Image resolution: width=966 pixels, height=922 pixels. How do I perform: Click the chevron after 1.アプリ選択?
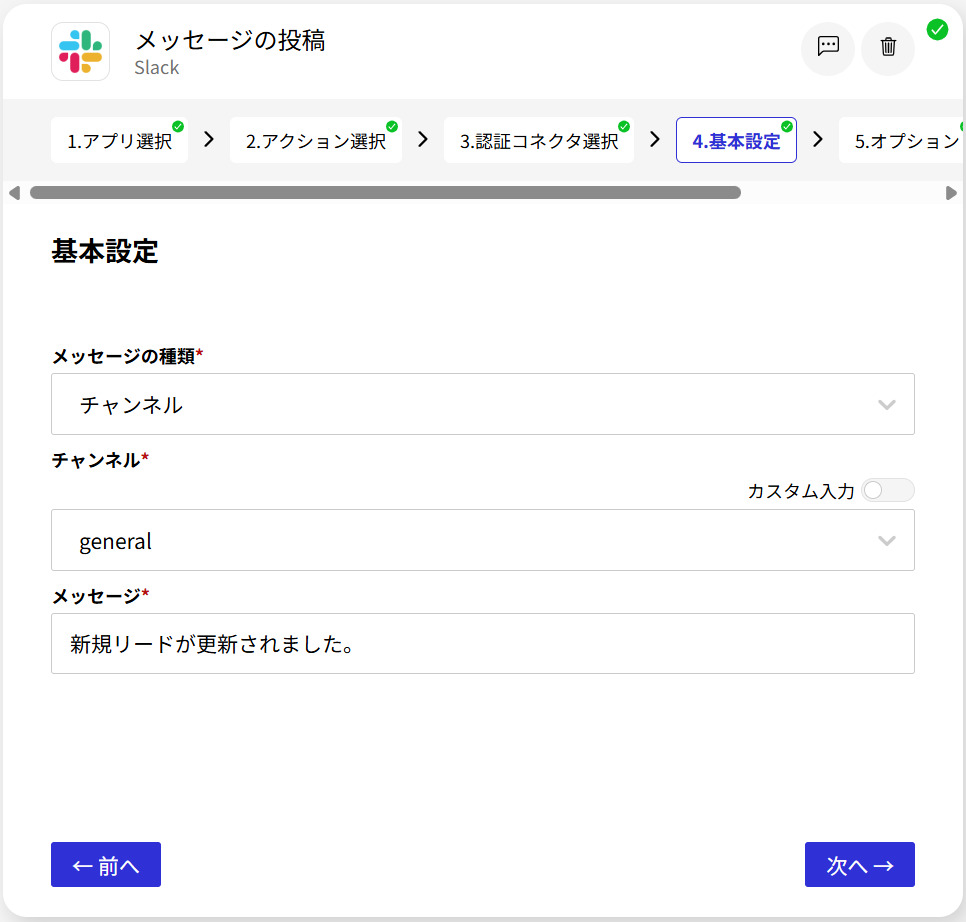point(209,140)
